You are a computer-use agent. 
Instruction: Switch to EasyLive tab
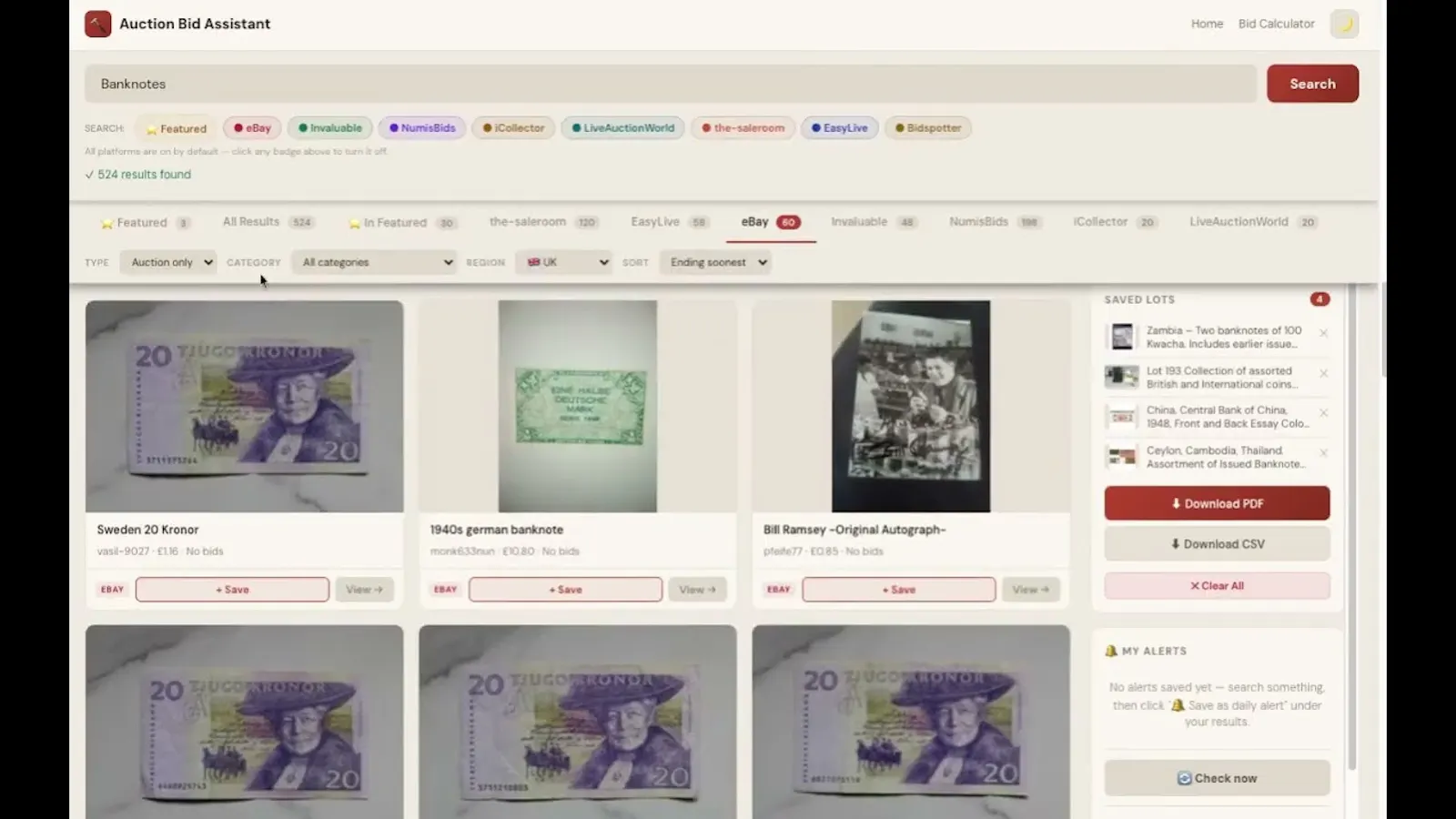click(x=669, y=222)
